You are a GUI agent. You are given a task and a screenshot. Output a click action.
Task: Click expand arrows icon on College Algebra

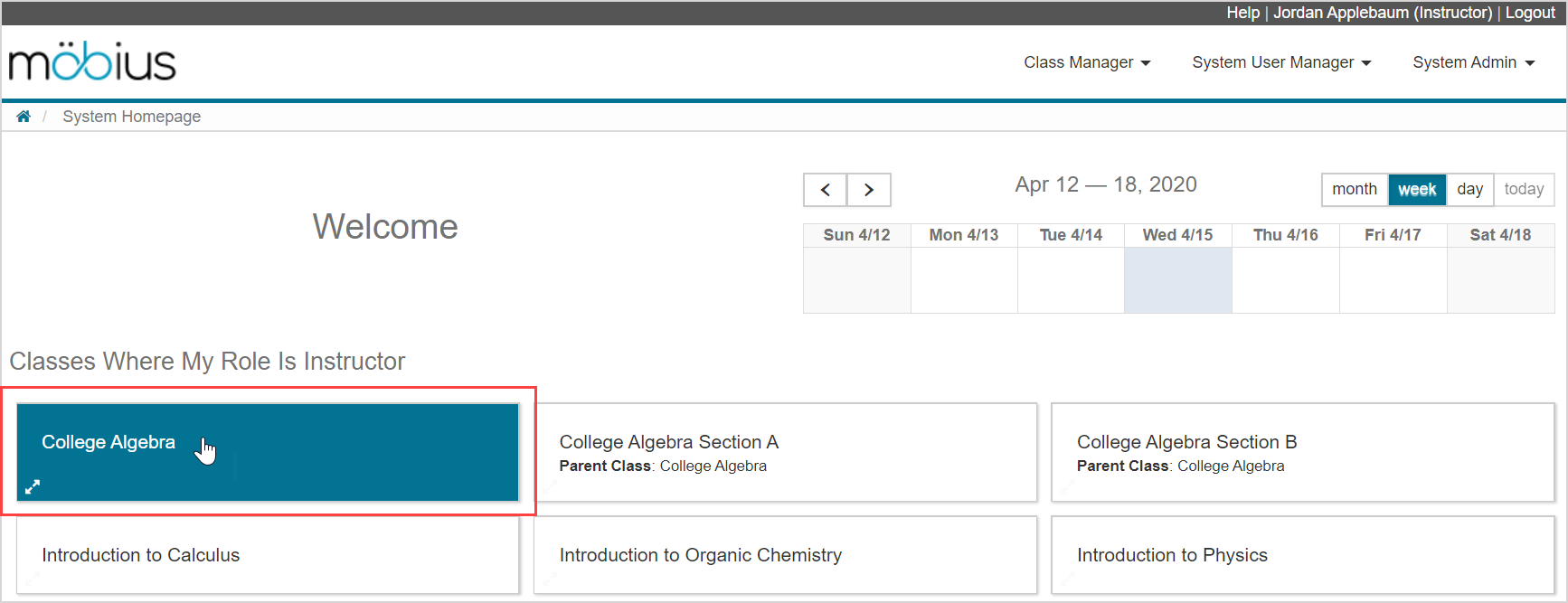click(x=33, y=486)
